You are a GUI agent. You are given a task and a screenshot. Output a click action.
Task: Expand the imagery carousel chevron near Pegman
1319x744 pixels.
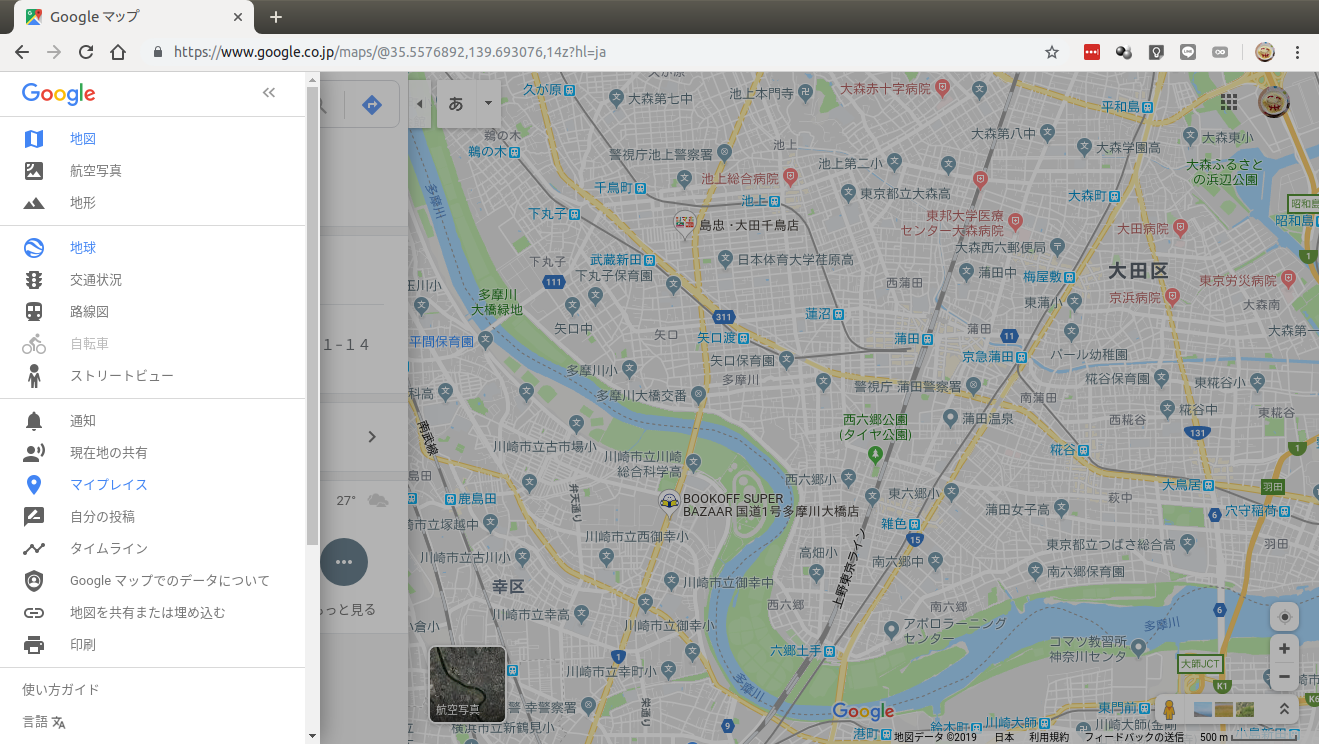pyautogui.click(x=1284, y=708)
